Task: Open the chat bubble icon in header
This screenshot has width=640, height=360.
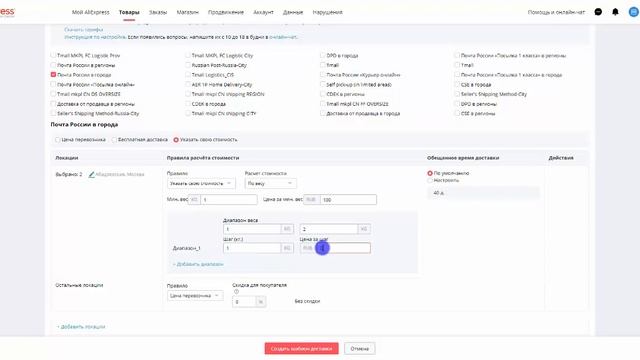Action: pyautogui.click(x=598, y=12)
